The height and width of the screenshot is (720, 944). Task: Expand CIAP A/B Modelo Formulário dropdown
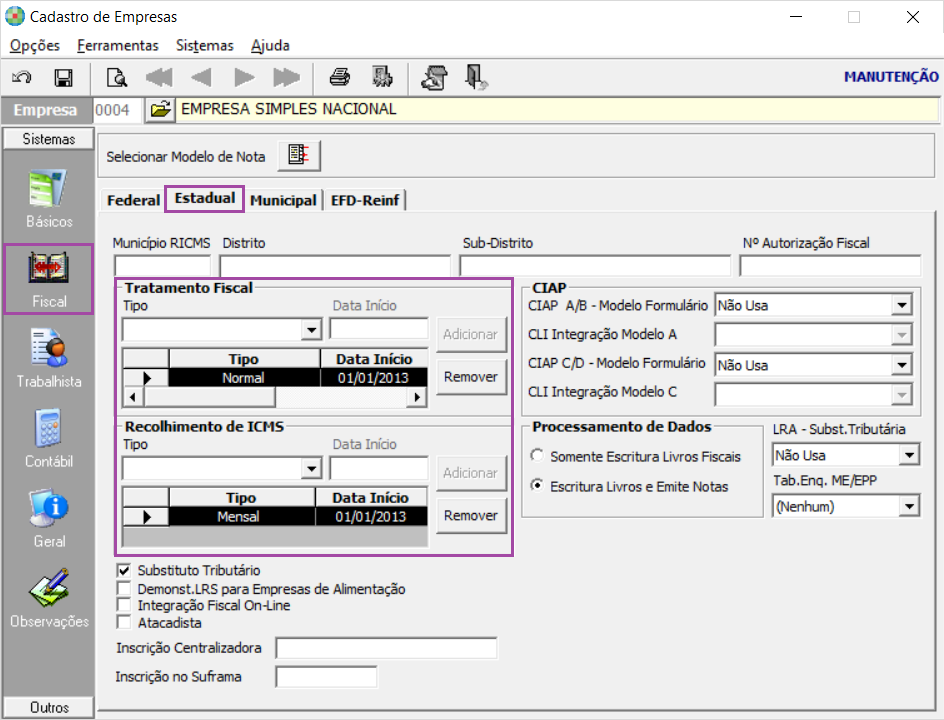click(x=901, y=305)
